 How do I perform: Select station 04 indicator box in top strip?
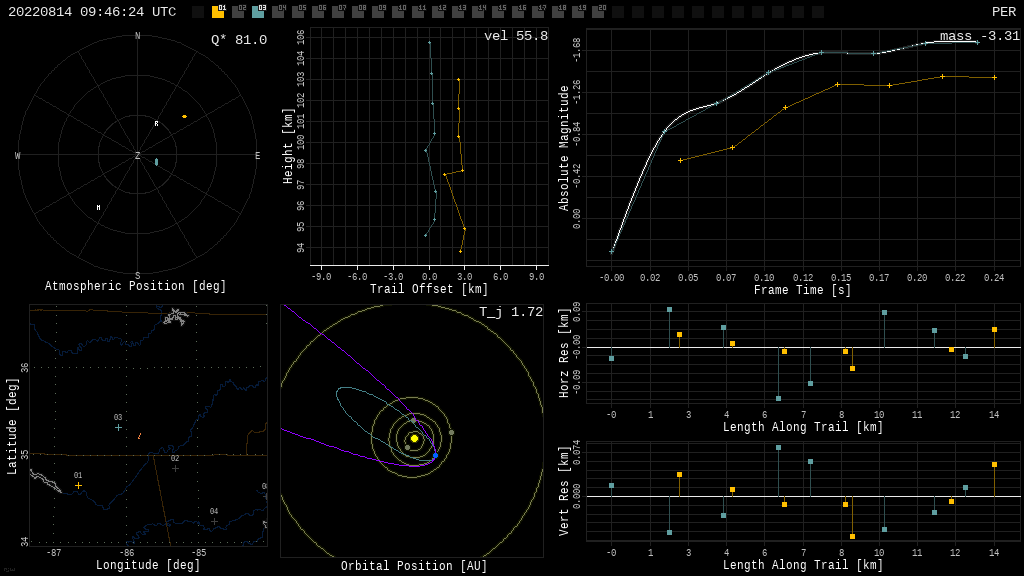279,11
